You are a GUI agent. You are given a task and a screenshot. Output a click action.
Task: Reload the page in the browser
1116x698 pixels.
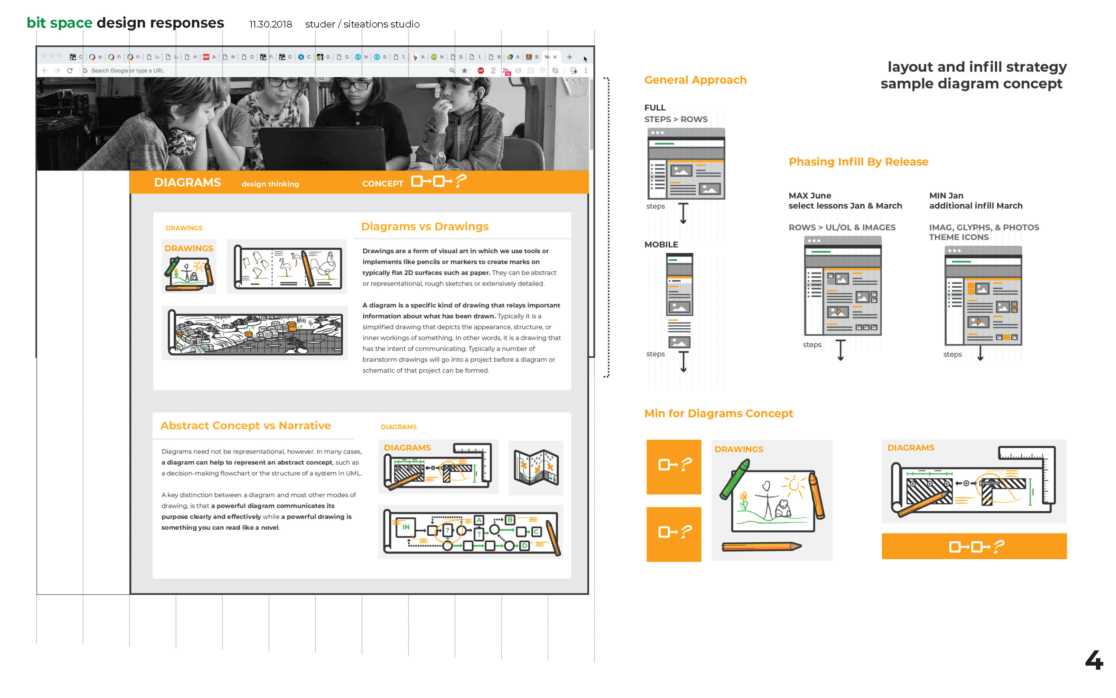pyautogui.click(x=70, y=71)
